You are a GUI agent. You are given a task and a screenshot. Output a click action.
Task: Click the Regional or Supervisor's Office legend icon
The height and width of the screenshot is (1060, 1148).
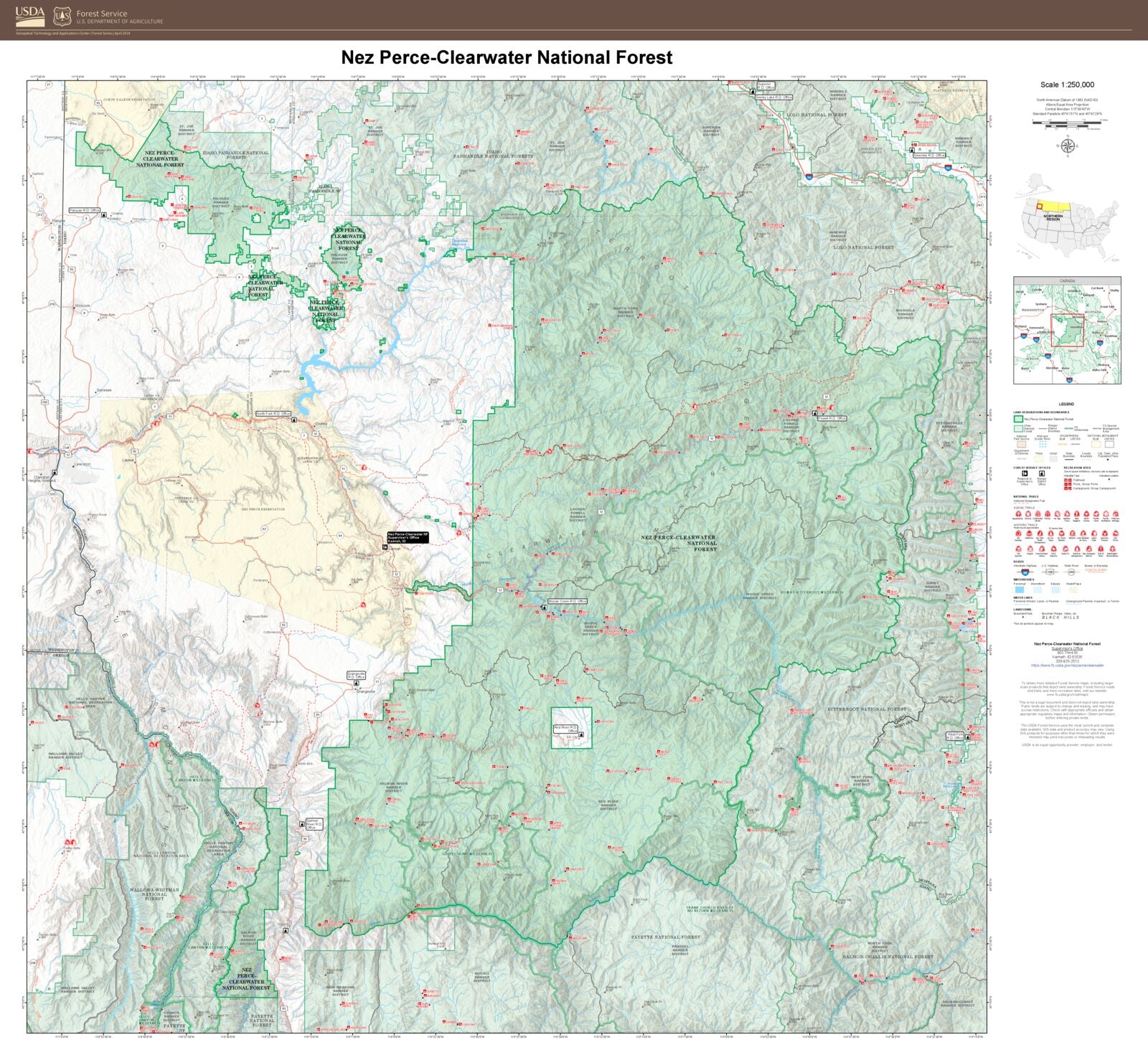point(1025,473)
